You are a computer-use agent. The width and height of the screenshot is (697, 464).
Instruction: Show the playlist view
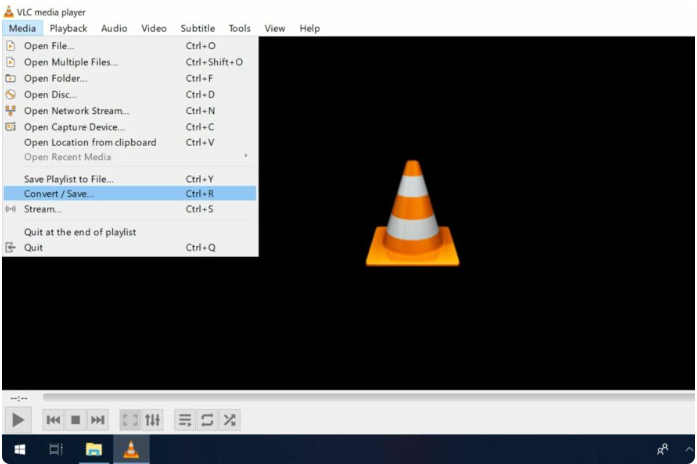click(x=185, y=420)
